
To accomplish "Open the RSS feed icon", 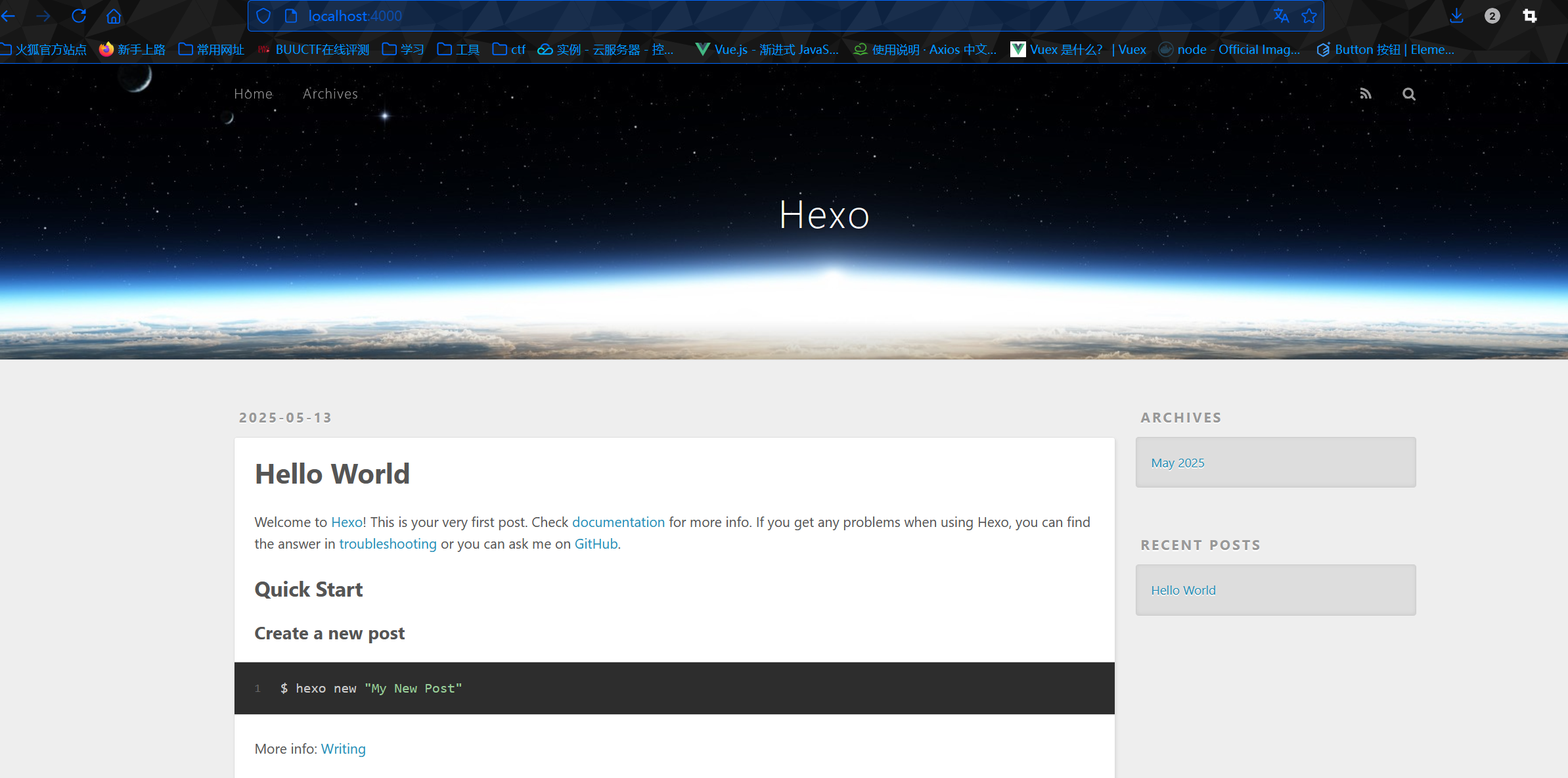I will click(x=1366, y=94).
